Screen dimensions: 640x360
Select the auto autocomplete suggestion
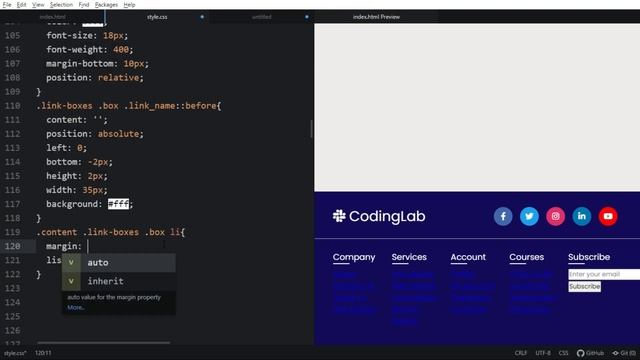tap(119, 262)
